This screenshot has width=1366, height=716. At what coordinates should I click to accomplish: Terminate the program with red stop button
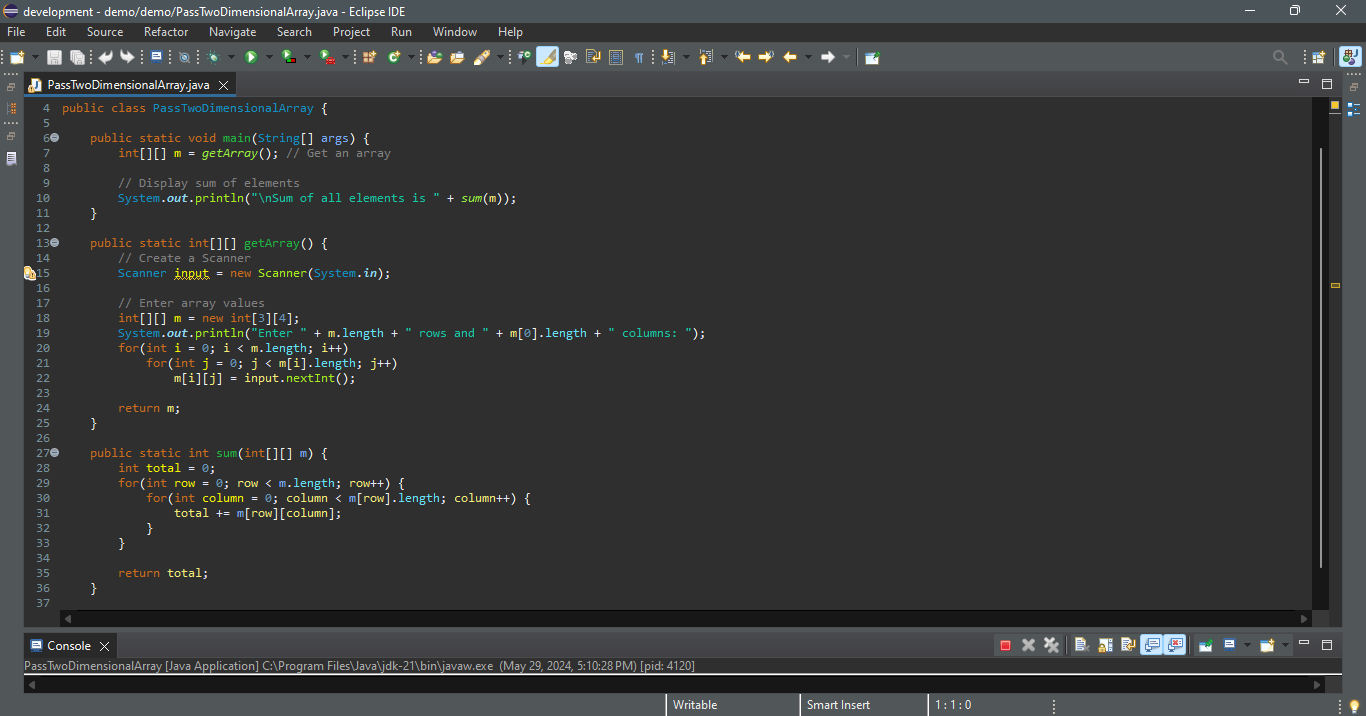pyautogui.click(x=1005, y=645)
